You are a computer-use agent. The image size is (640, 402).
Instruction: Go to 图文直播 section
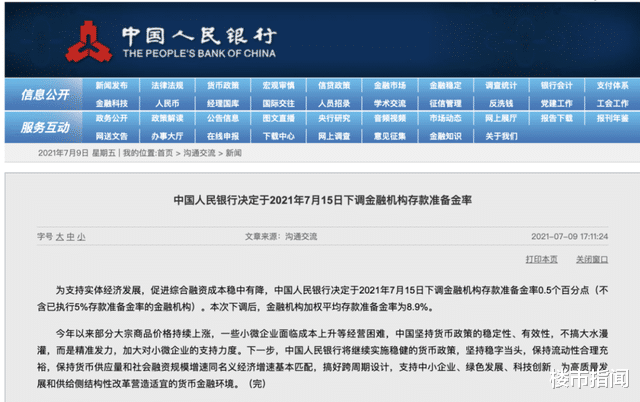[278, 118]
